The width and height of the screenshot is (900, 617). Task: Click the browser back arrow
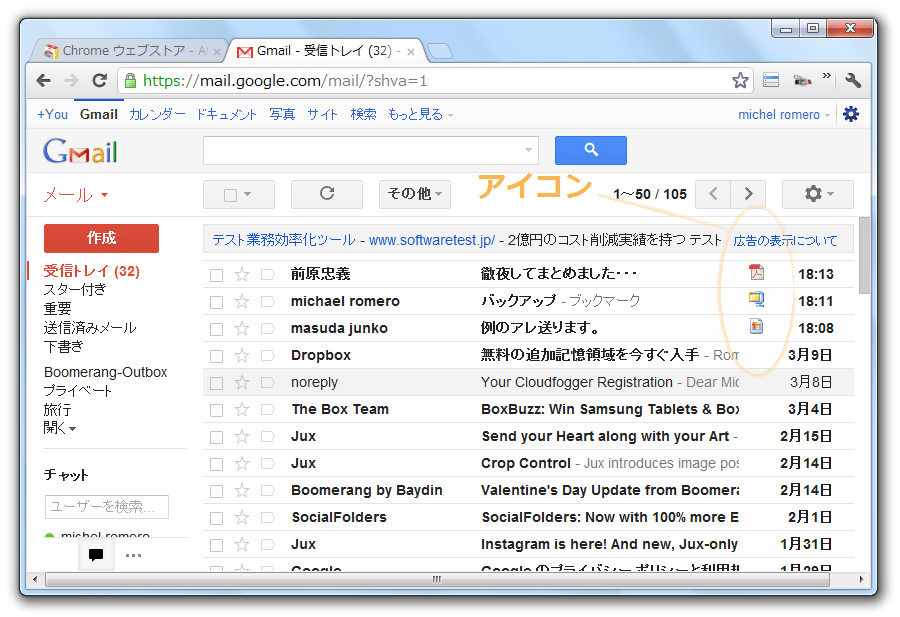pos(43,81)
